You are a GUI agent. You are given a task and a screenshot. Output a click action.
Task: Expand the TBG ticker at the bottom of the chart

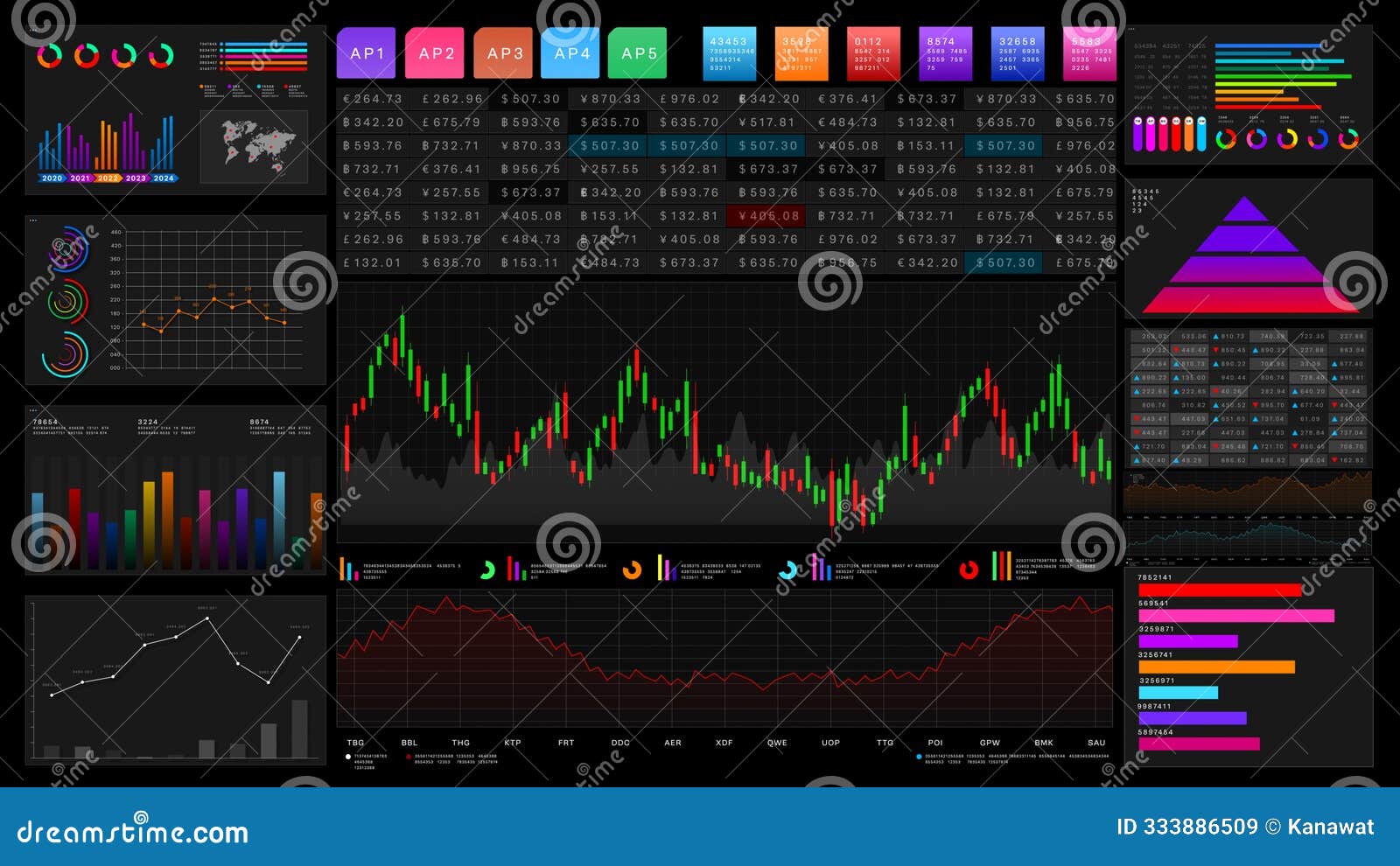pyautogui.click(x=353, y=742)
